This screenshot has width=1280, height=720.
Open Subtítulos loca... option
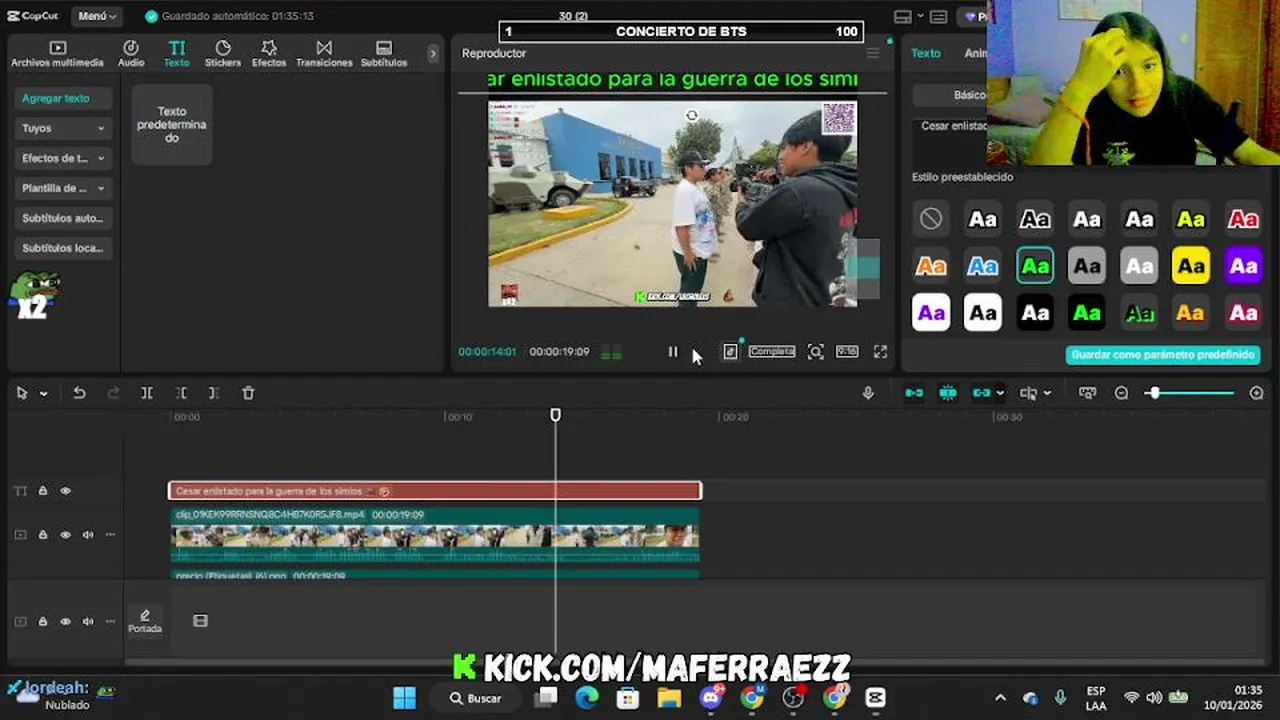[x=63, y=248]
